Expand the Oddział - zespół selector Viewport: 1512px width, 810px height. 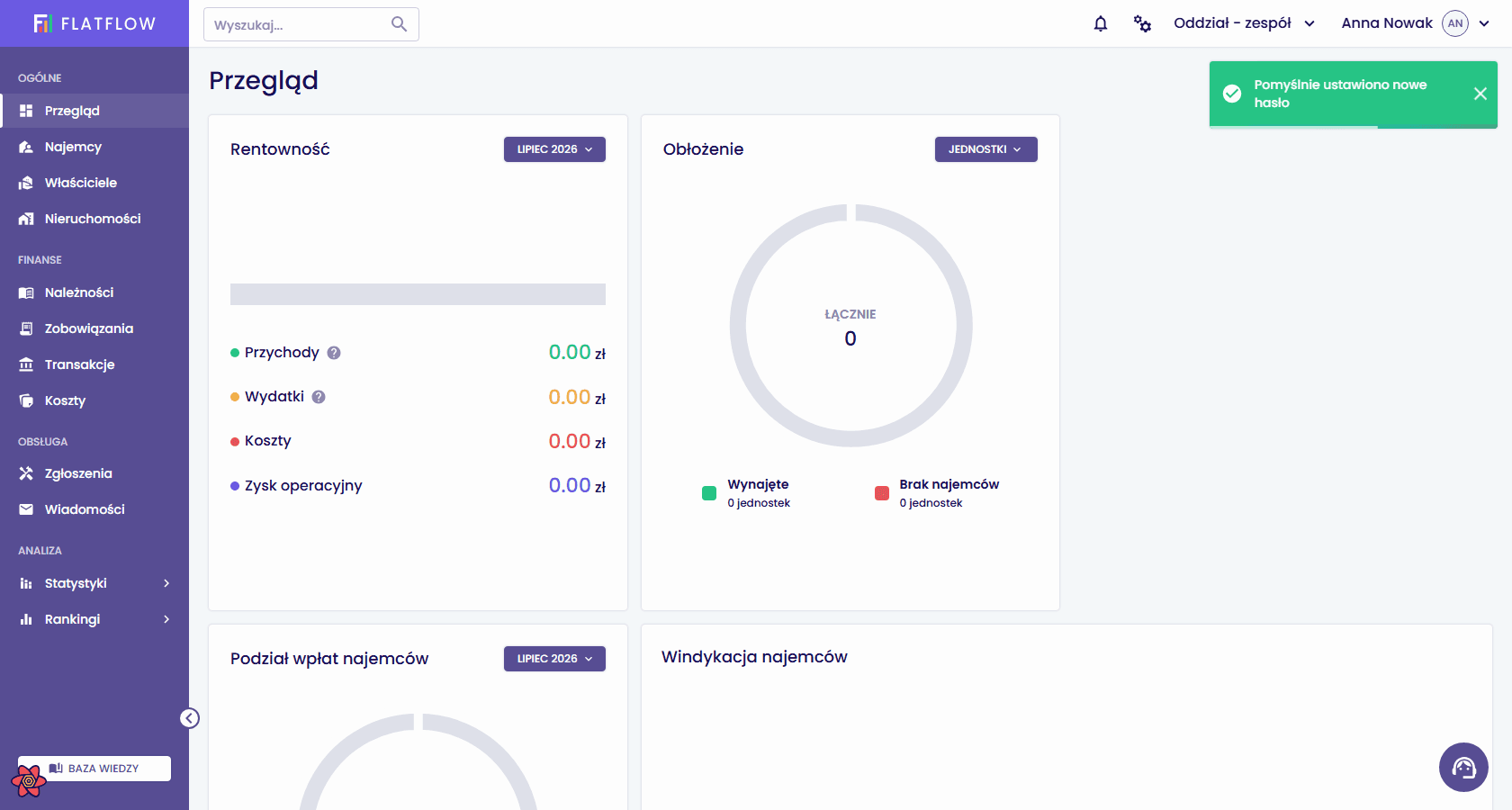1244,23
